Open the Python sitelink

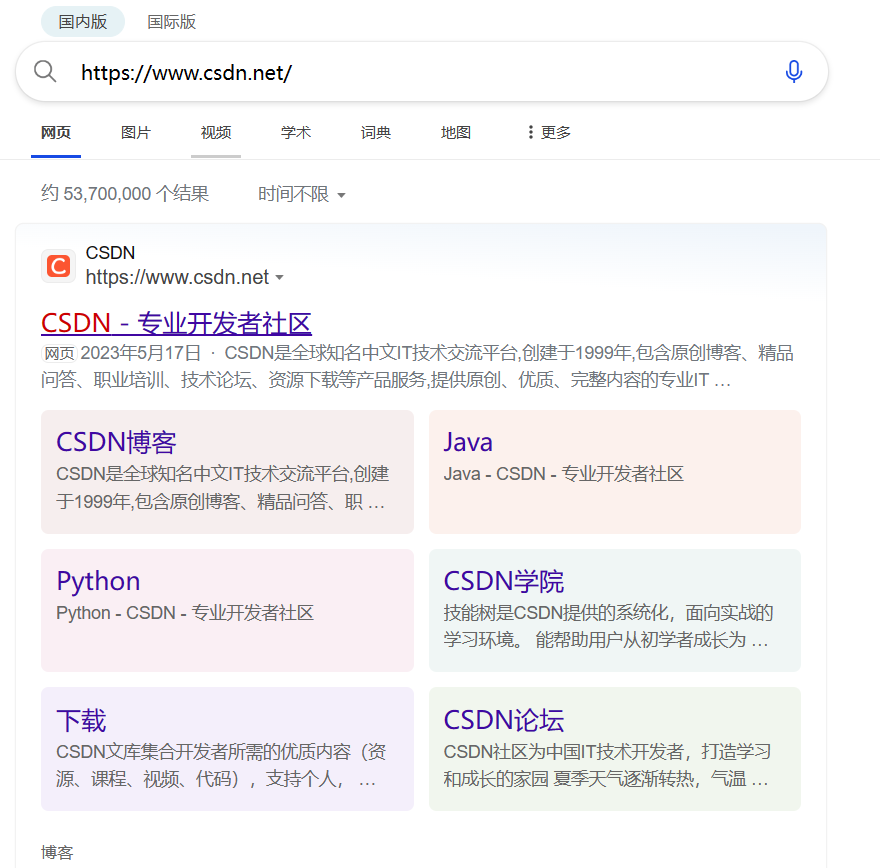tap(98, 581)
